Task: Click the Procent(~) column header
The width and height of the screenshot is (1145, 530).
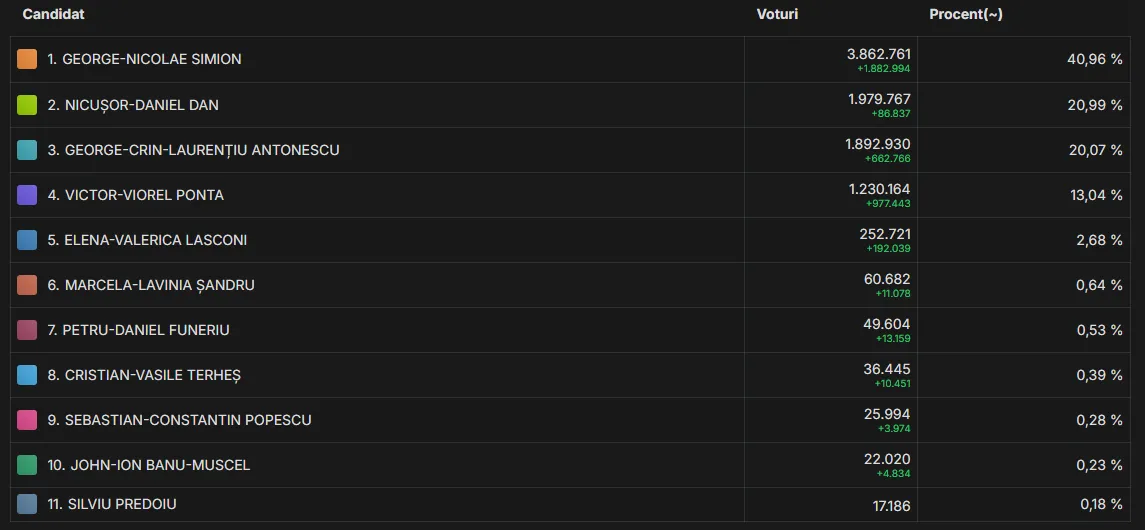Action: click(965, 15)
